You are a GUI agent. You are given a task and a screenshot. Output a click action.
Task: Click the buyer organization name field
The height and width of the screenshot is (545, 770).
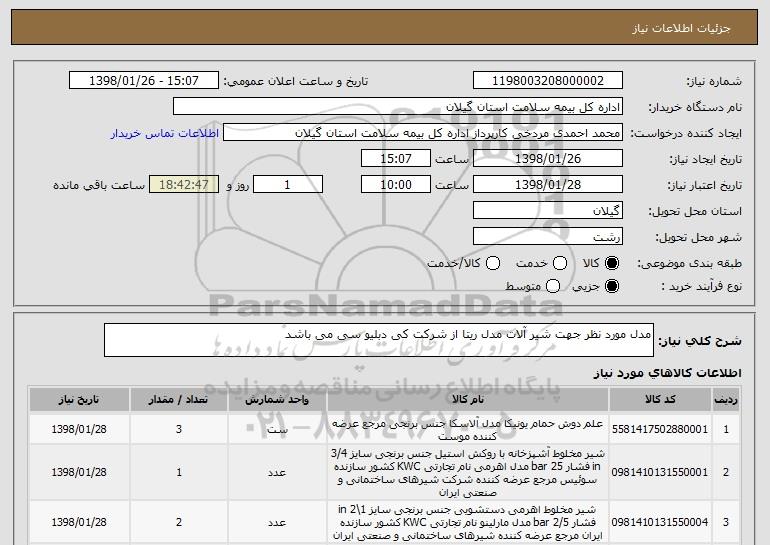click(x=398, y=107)
